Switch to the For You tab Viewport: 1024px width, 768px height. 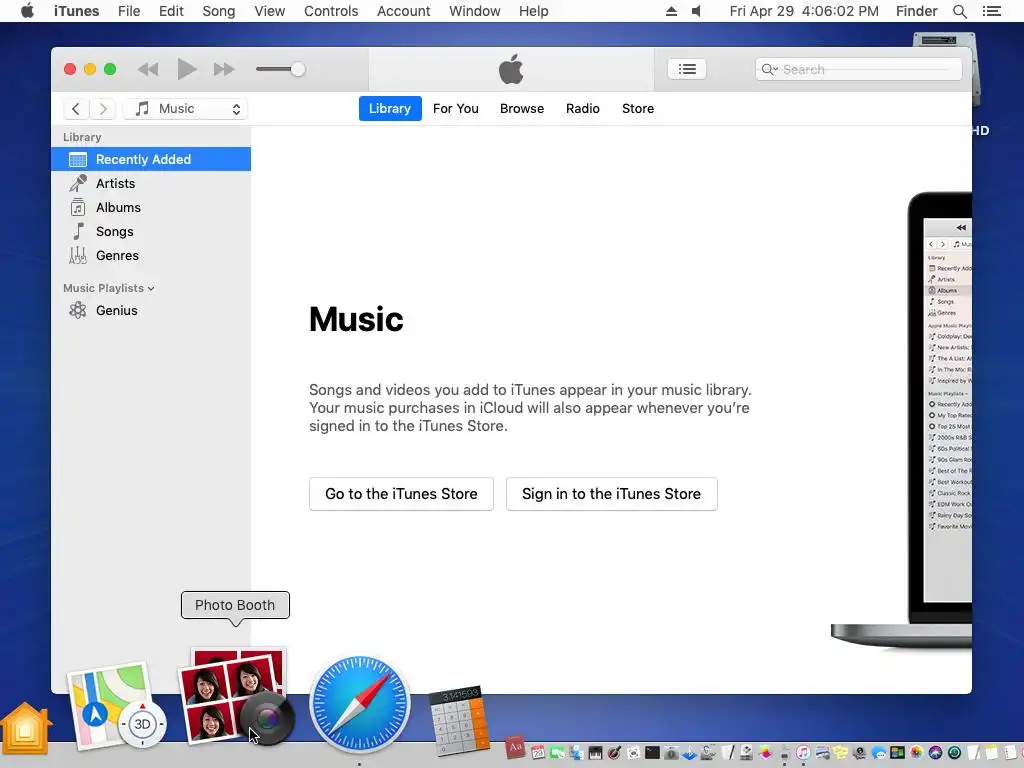[456, 108]
